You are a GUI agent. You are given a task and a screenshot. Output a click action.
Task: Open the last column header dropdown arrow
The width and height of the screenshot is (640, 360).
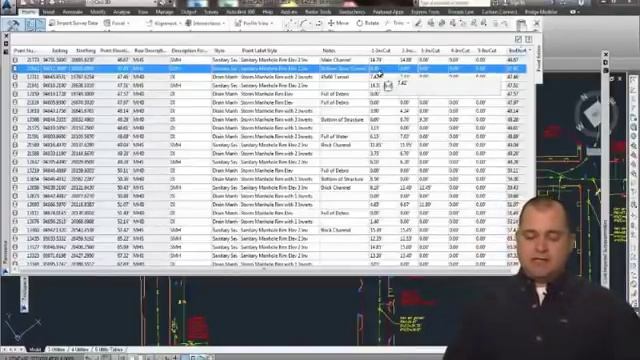coord(530,50)
